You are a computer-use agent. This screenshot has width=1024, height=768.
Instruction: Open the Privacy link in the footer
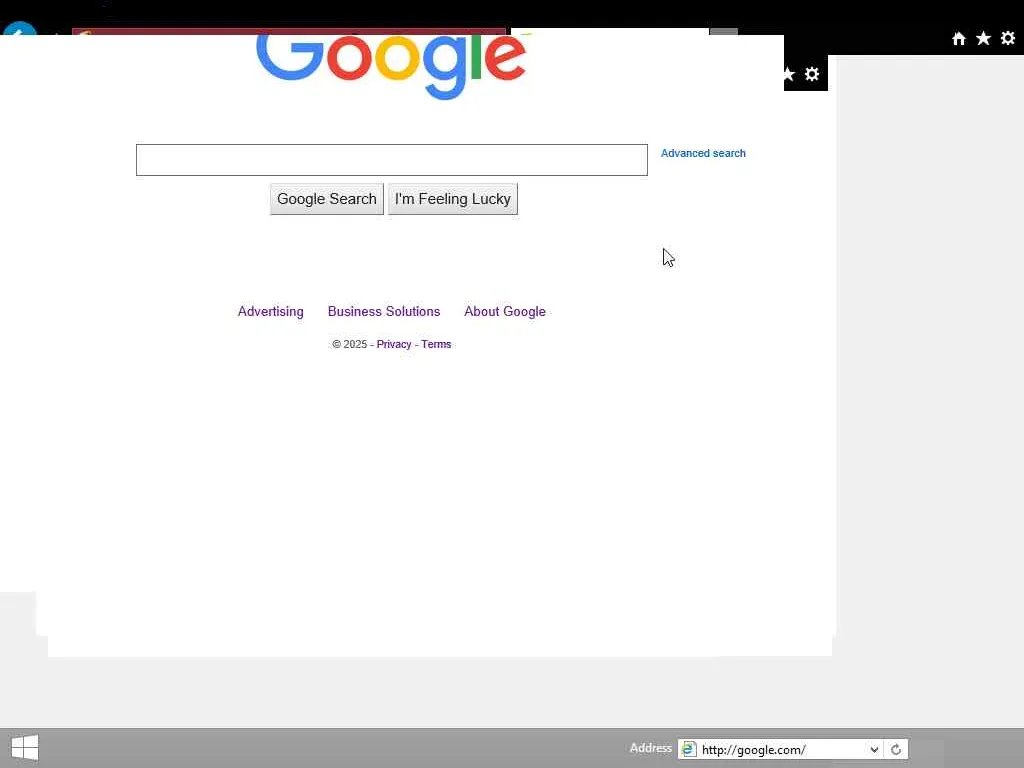[x=394, y=344]
